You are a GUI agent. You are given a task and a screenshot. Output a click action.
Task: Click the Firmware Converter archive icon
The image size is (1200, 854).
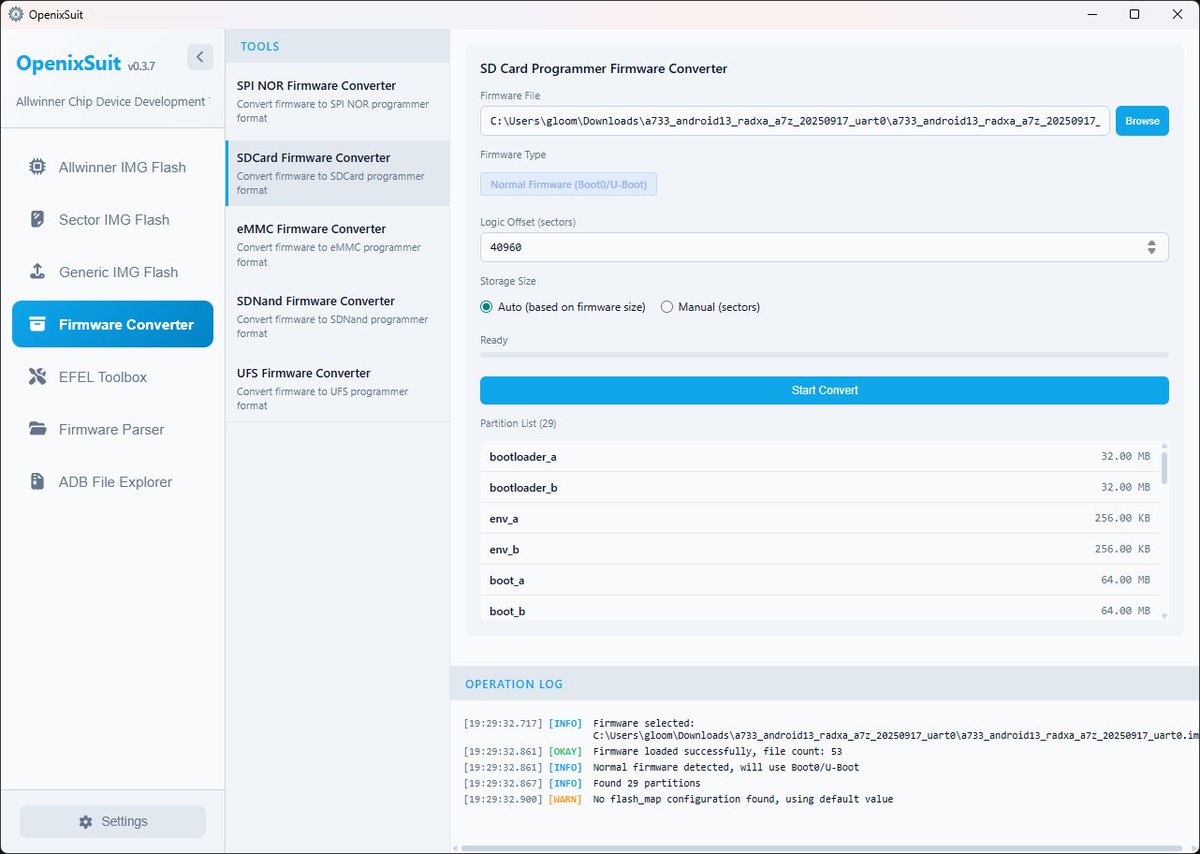click(37, 324)
